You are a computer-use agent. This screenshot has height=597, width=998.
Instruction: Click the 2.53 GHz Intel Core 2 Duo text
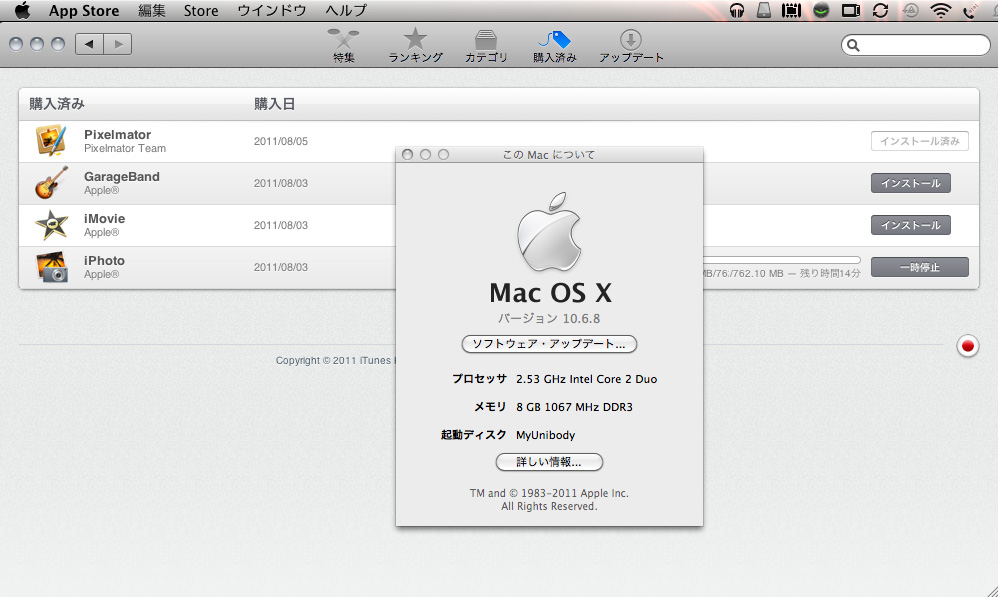point(586,379)
